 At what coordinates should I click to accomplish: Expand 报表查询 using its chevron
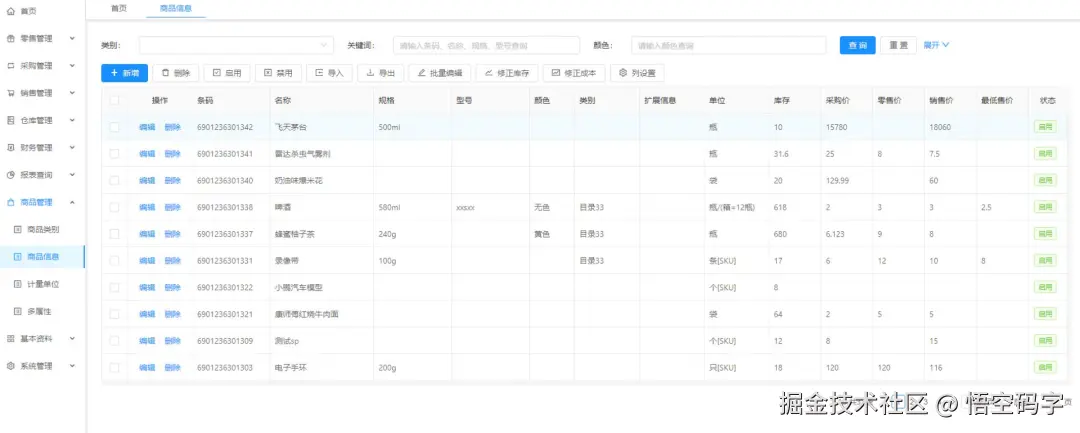(72, 175)
